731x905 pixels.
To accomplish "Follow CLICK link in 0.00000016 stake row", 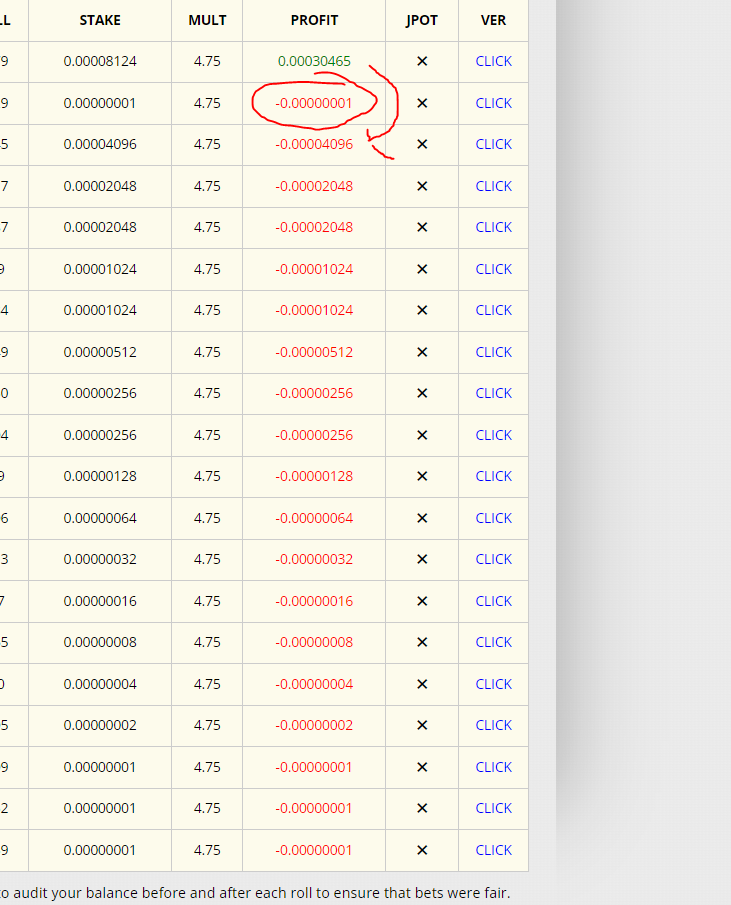I will [493, 601].
